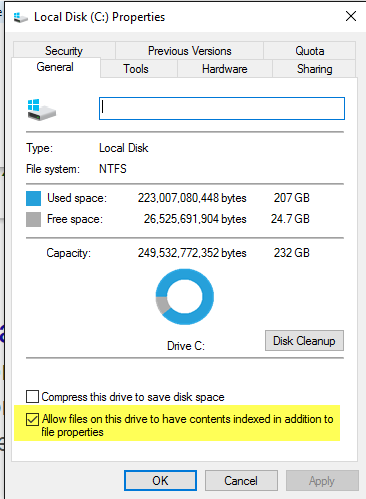This screenshot has width=366, height=499.
Task: Enable Compress this drive to save disk space
Action: click(x=32, y=397)
